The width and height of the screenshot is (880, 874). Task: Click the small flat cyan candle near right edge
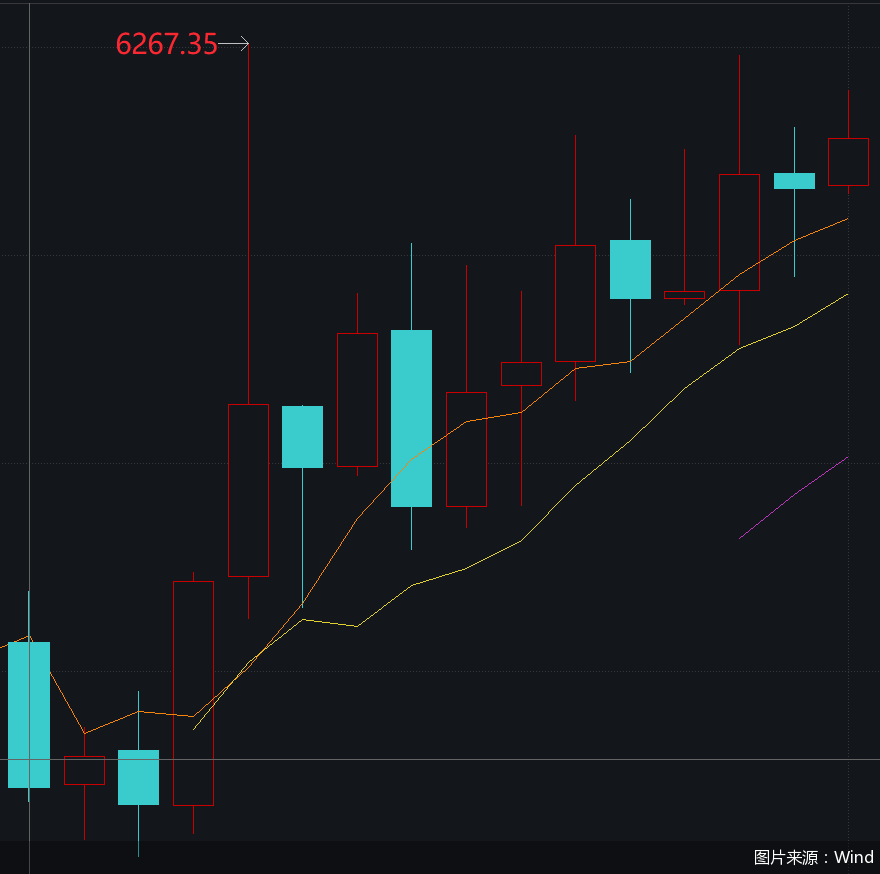(x=794, y=181)
